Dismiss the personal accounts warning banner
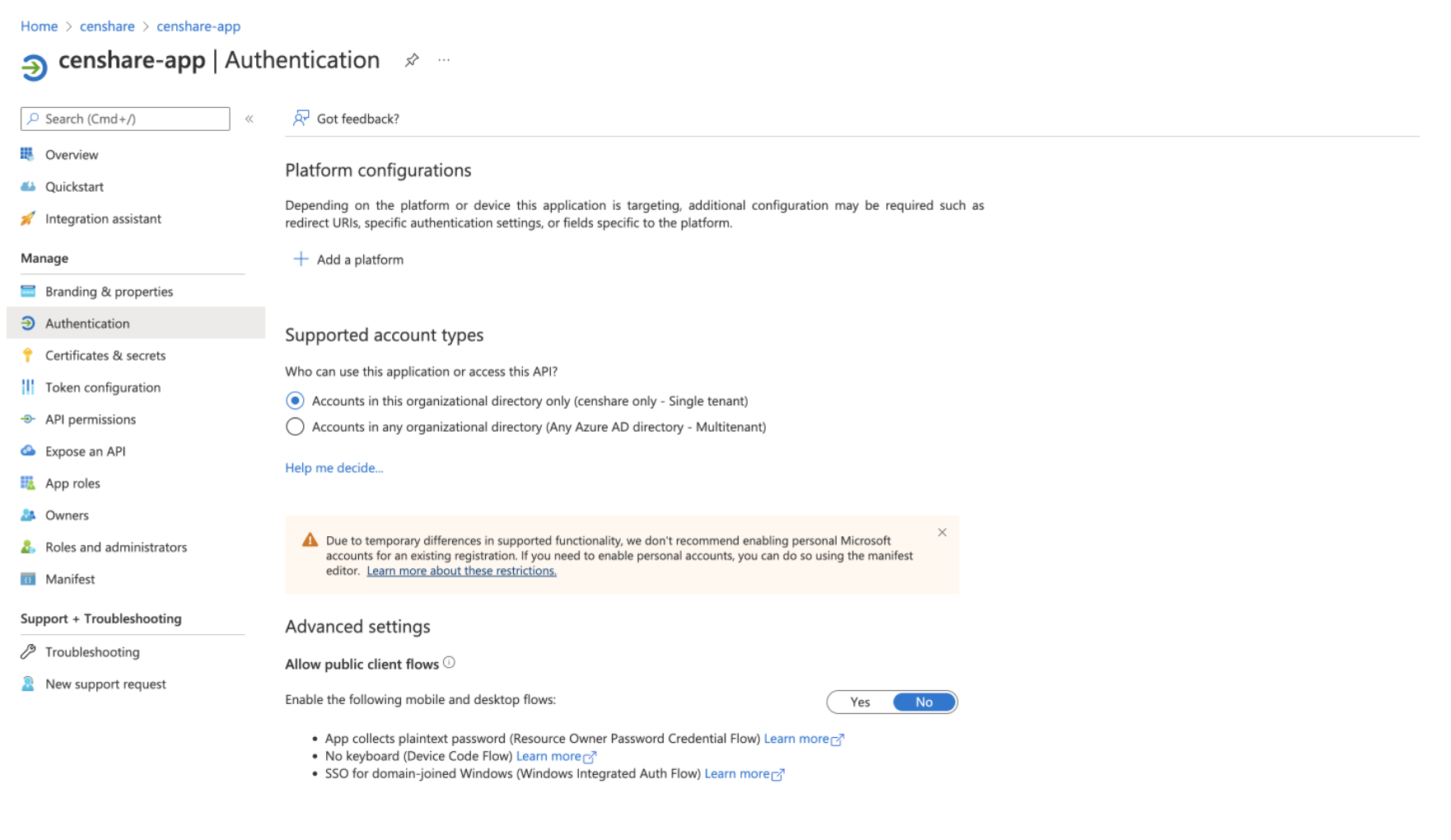The width and height of the screenshot is (1451, 840). [942, 533]
